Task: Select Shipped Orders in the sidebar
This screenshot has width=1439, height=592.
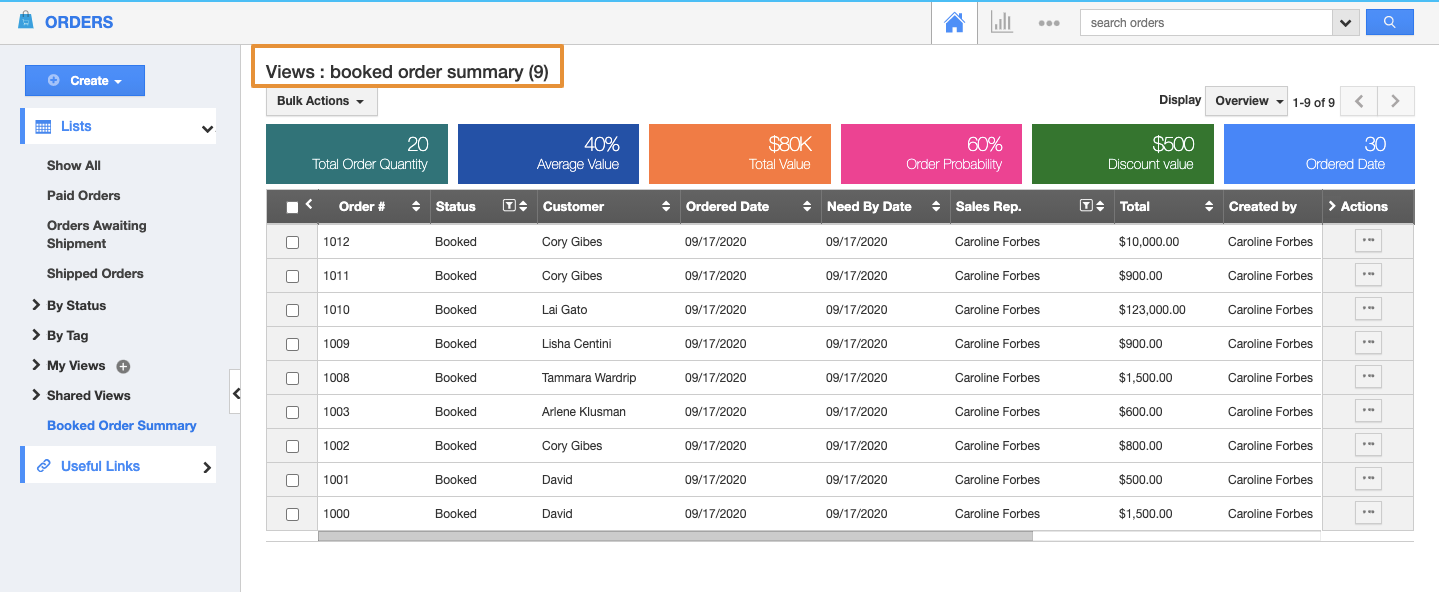Action: tap(95, 273)
